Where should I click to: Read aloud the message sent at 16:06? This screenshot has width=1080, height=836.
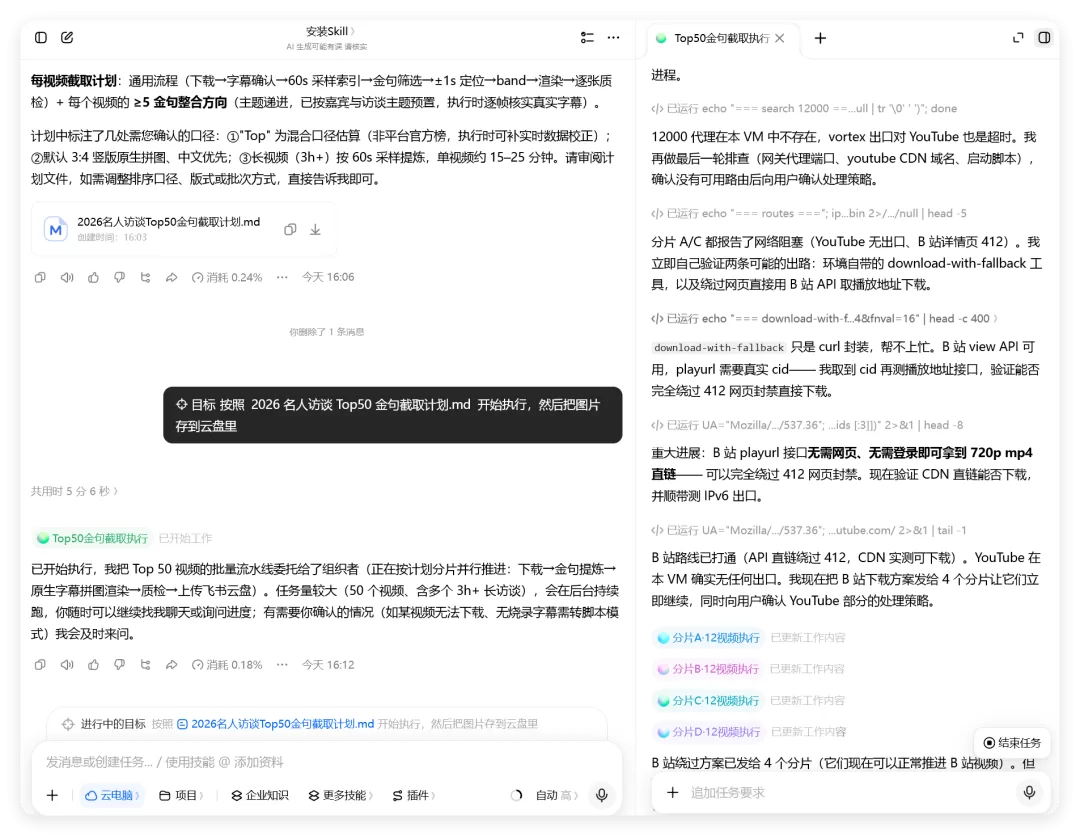[67, 278]
